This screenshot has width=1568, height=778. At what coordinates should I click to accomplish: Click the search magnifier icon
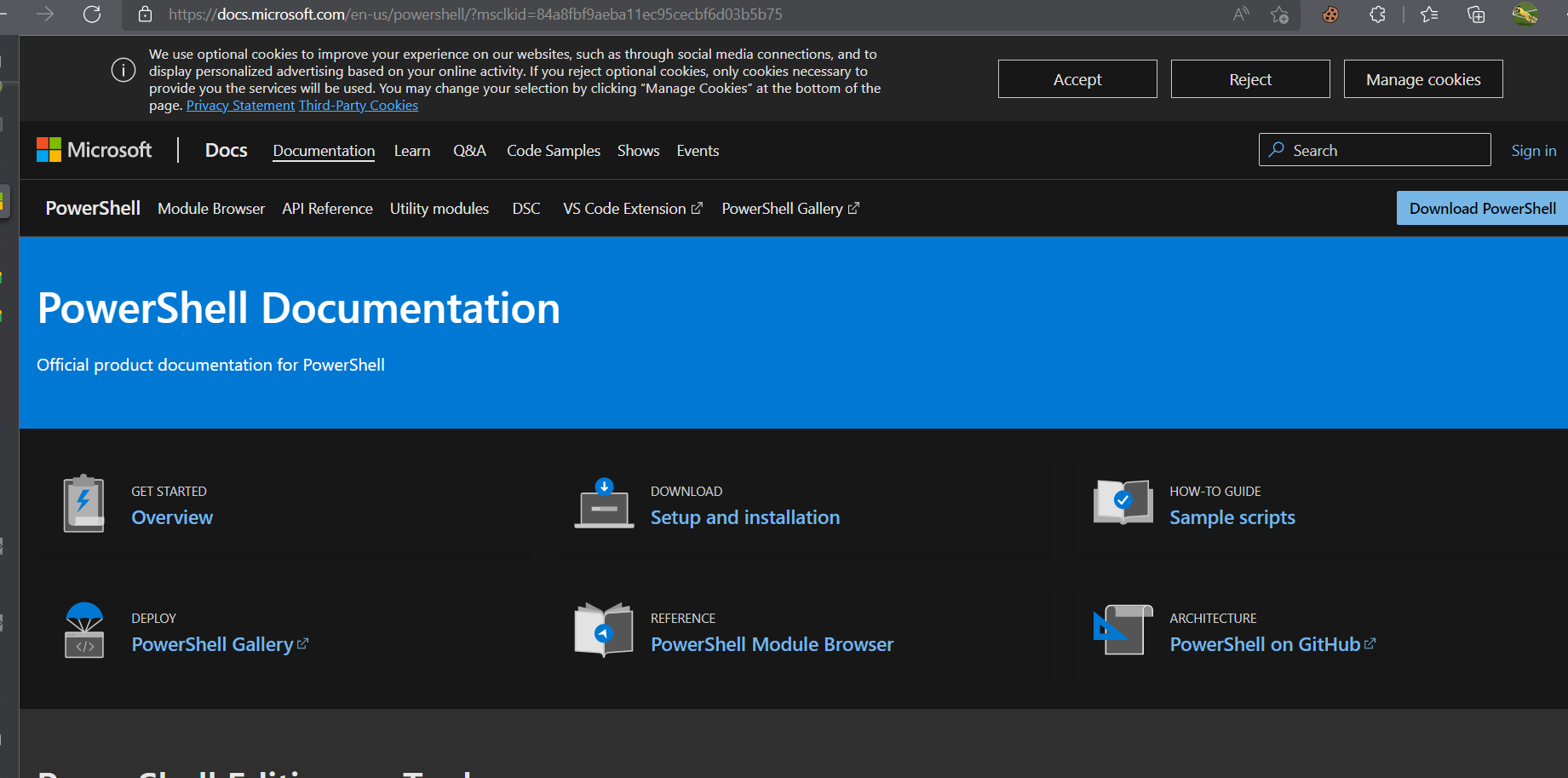1276,150
